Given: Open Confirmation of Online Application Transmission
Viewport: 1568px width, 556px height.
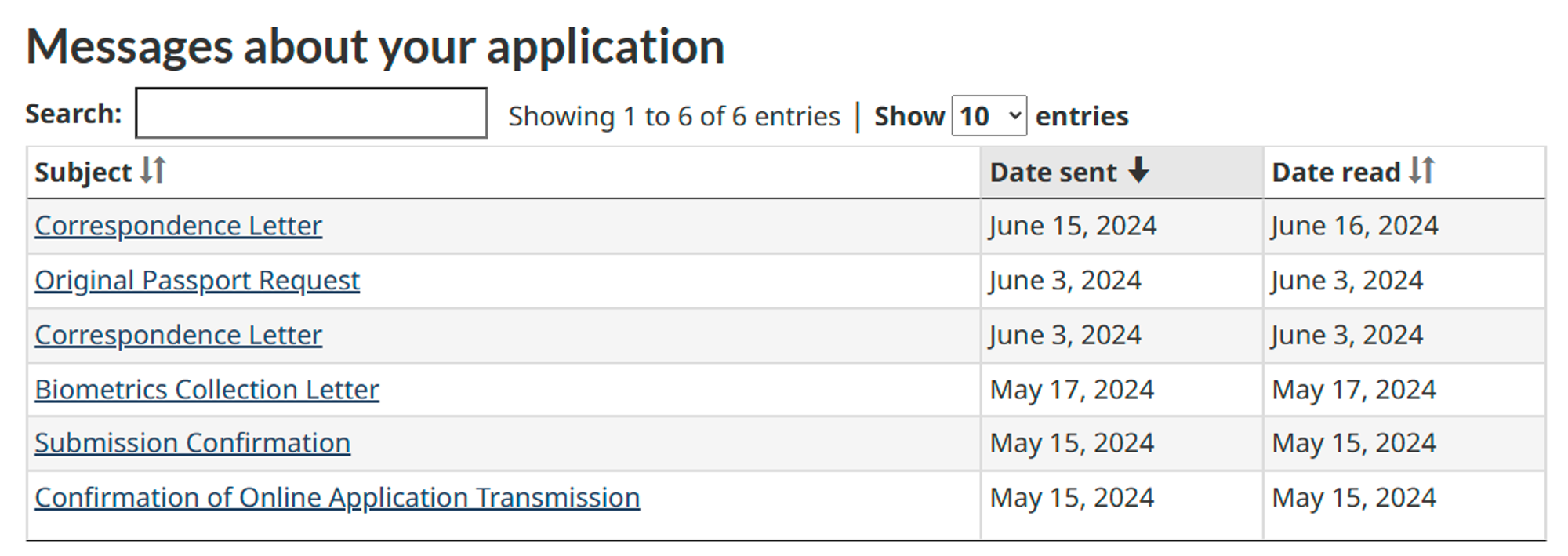Looking at the screenshot, I should (x=337, y=498).
